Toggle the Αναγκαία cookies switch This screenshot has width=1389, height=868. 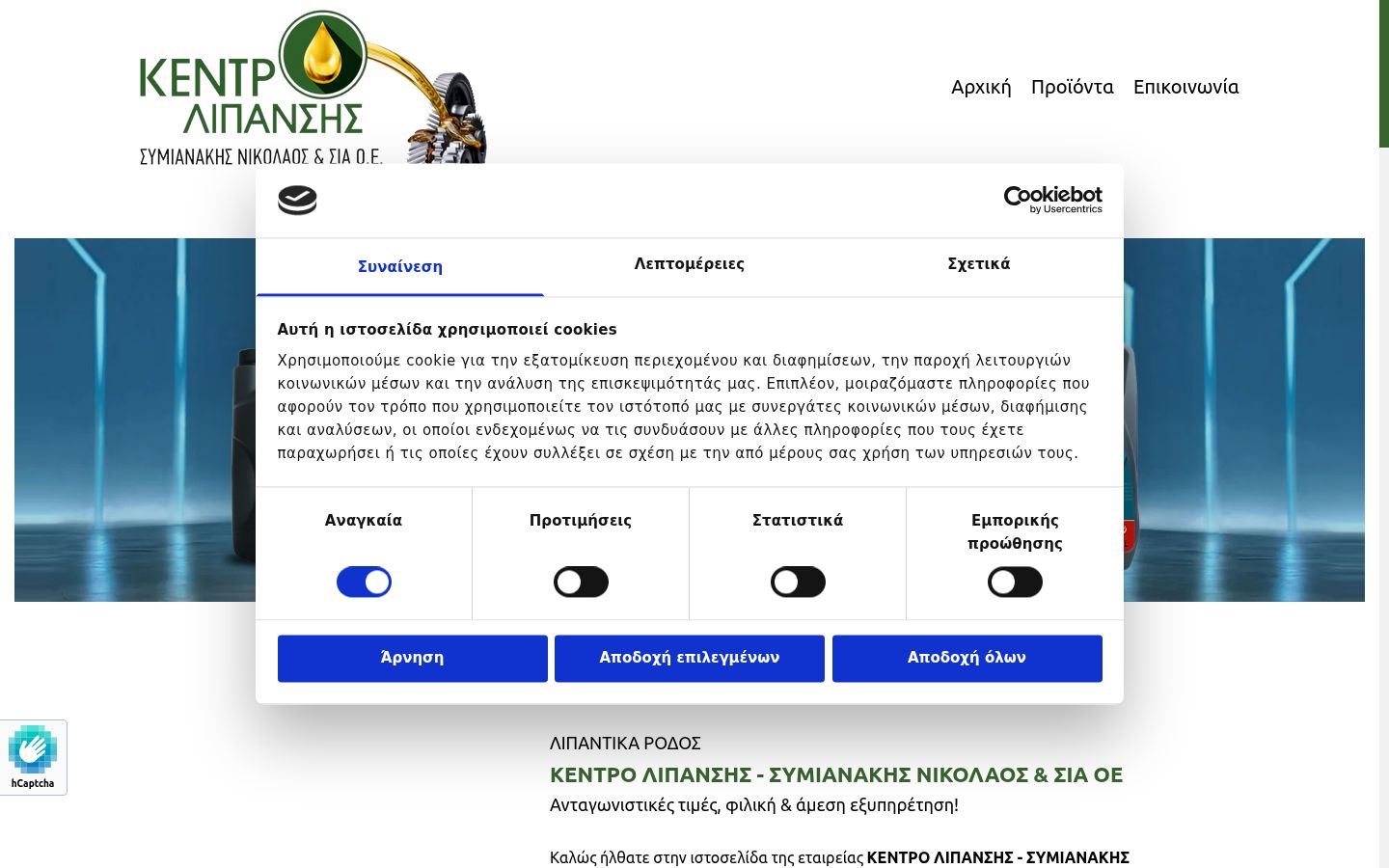tap(364, 582)
